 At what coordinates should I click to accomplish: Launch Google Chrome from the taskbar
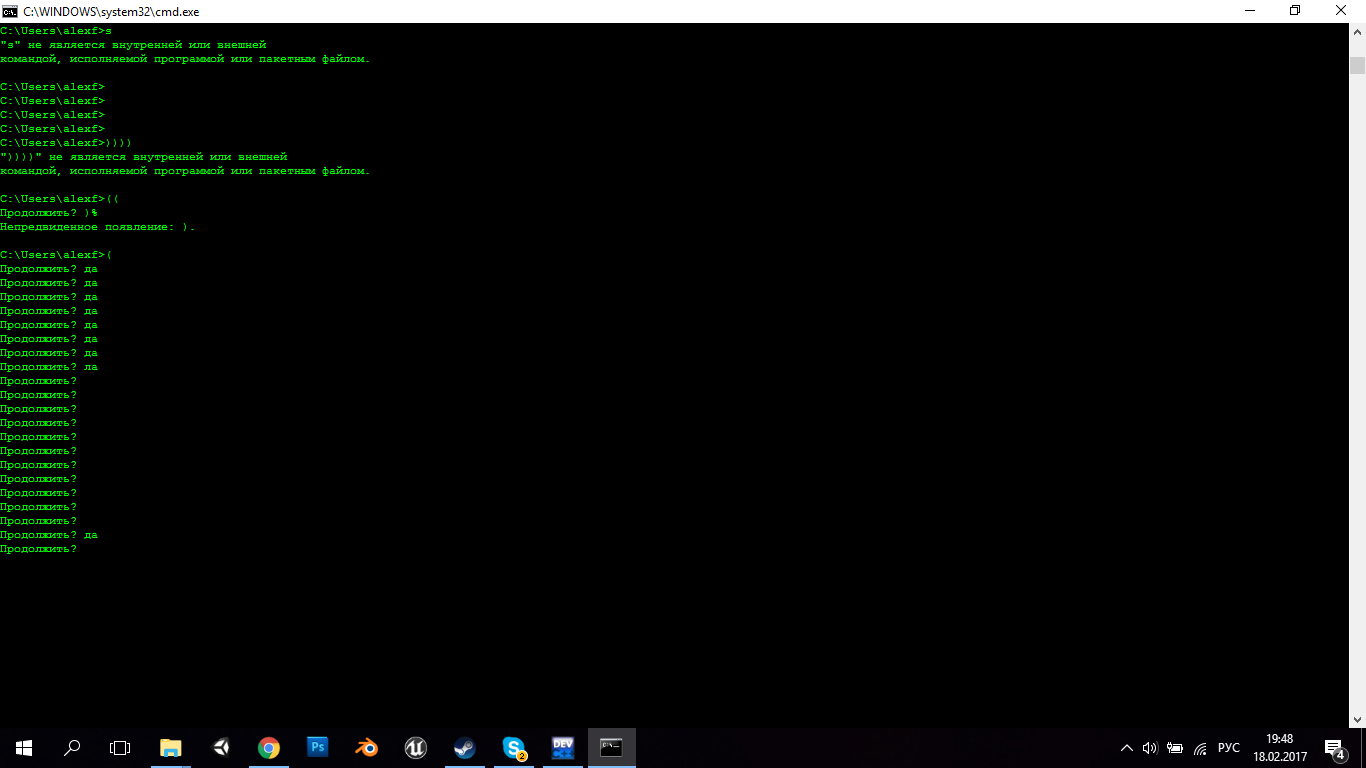(269, 747)
